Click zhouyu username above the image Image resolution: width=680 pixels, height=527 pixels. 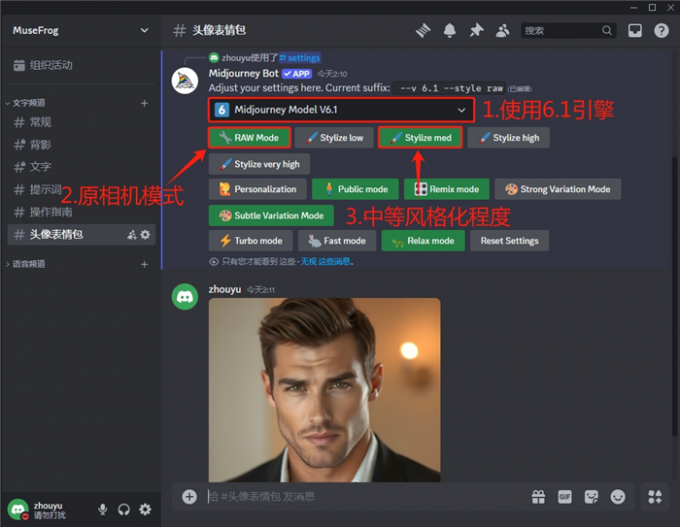[225, 289]
